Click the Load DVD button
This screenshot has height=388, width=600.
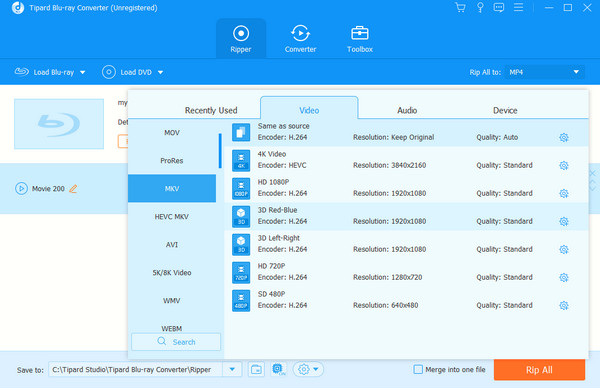point(127,72)
